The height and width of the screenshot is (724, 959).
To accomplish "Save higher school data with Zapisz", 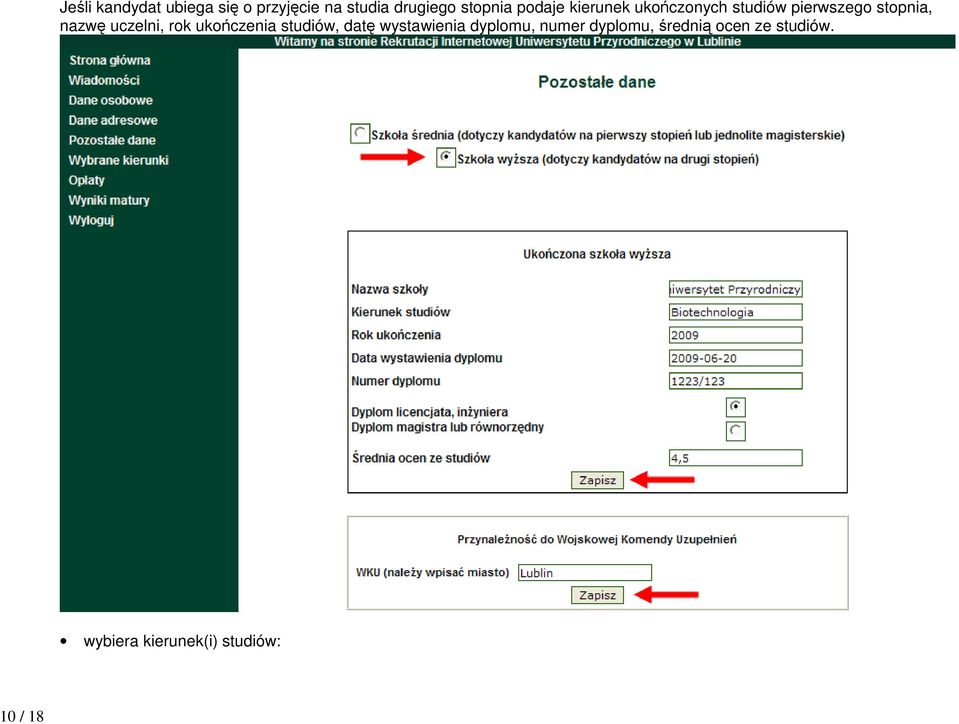I will (598, 480).
